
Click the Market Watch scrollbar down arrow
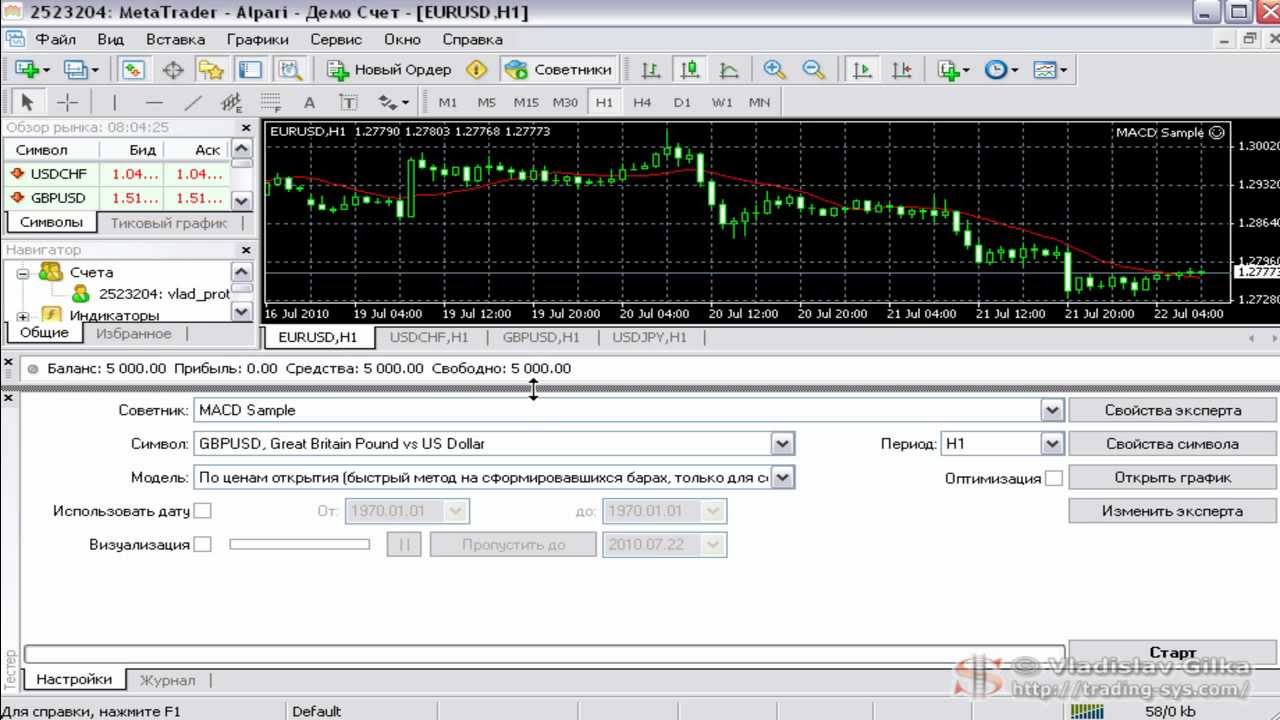[x=241, y=201]
